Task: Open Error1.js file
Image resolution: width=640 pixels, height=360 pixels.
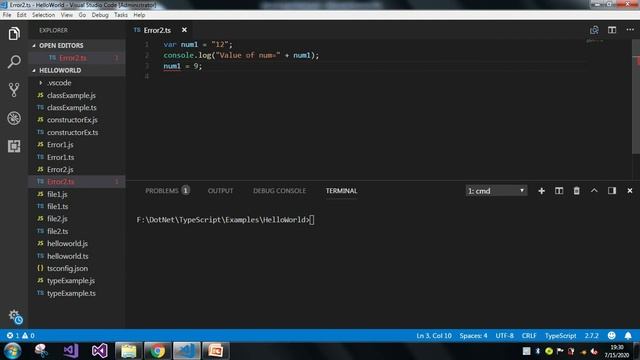Action: 77,144
